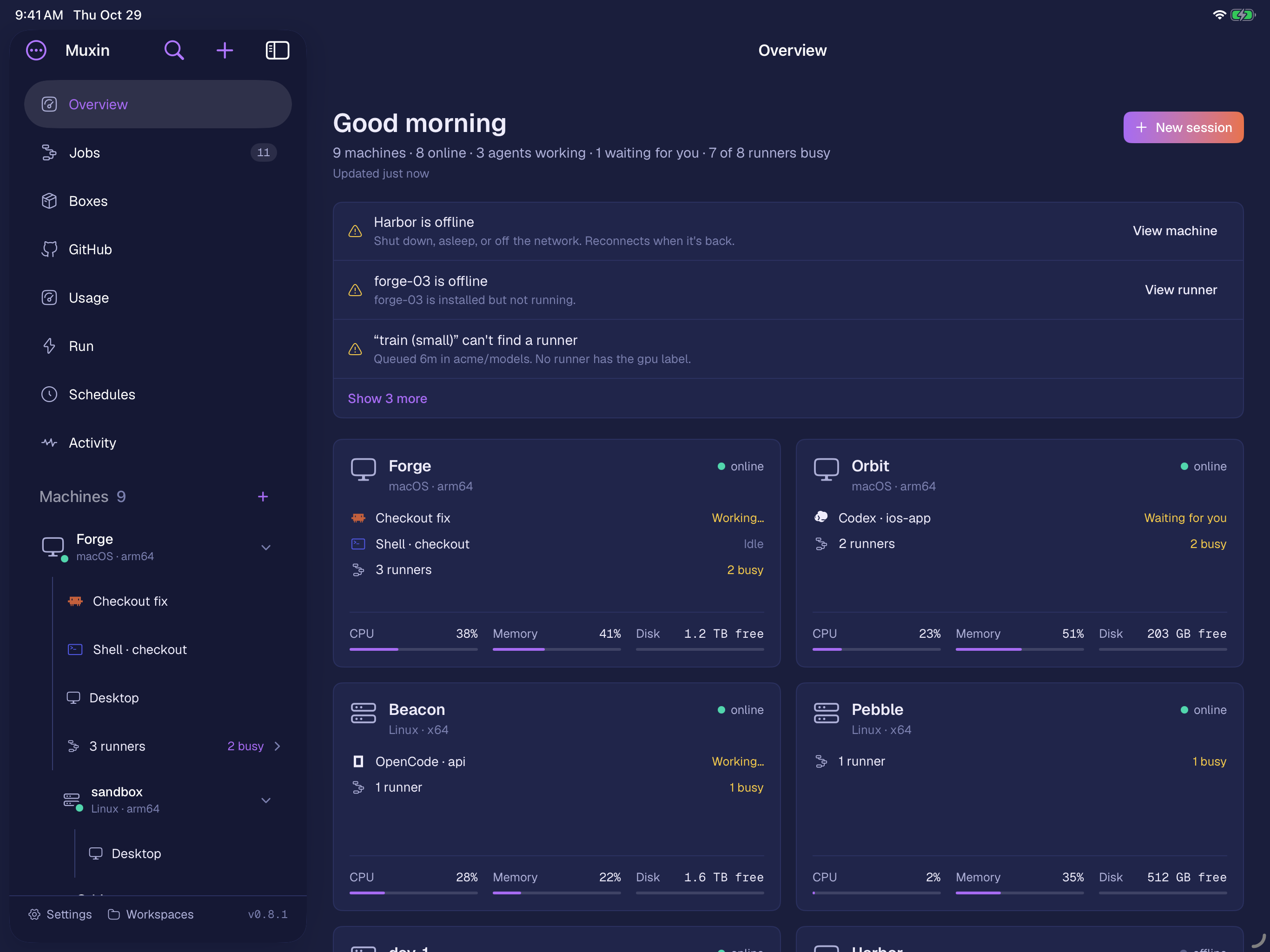Click the Forge monitor icon in sidebar

(53, 547)
